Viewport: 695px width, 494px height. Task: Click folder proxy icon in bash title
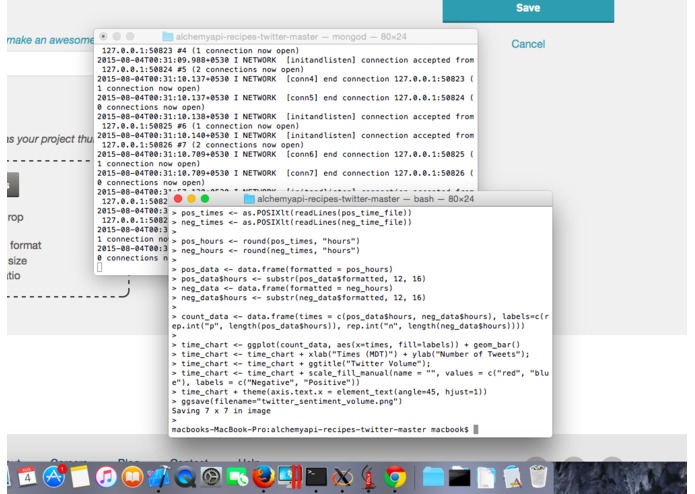[249, 198]
